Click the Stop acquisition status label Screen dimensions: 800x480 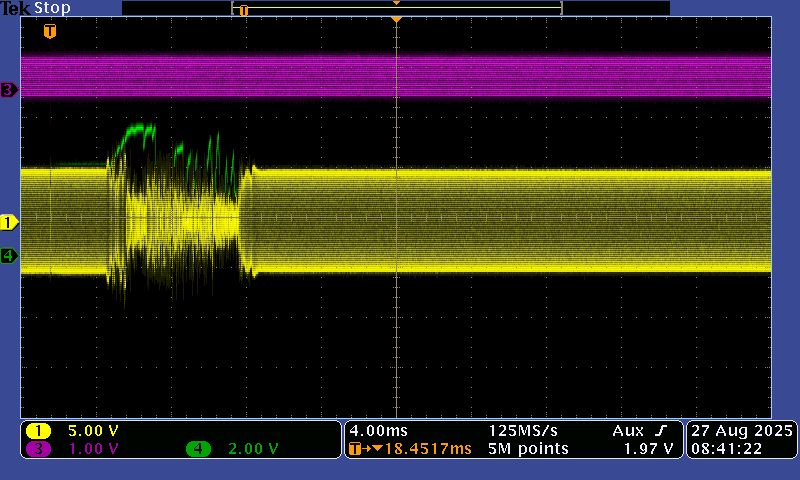point(52,8)
